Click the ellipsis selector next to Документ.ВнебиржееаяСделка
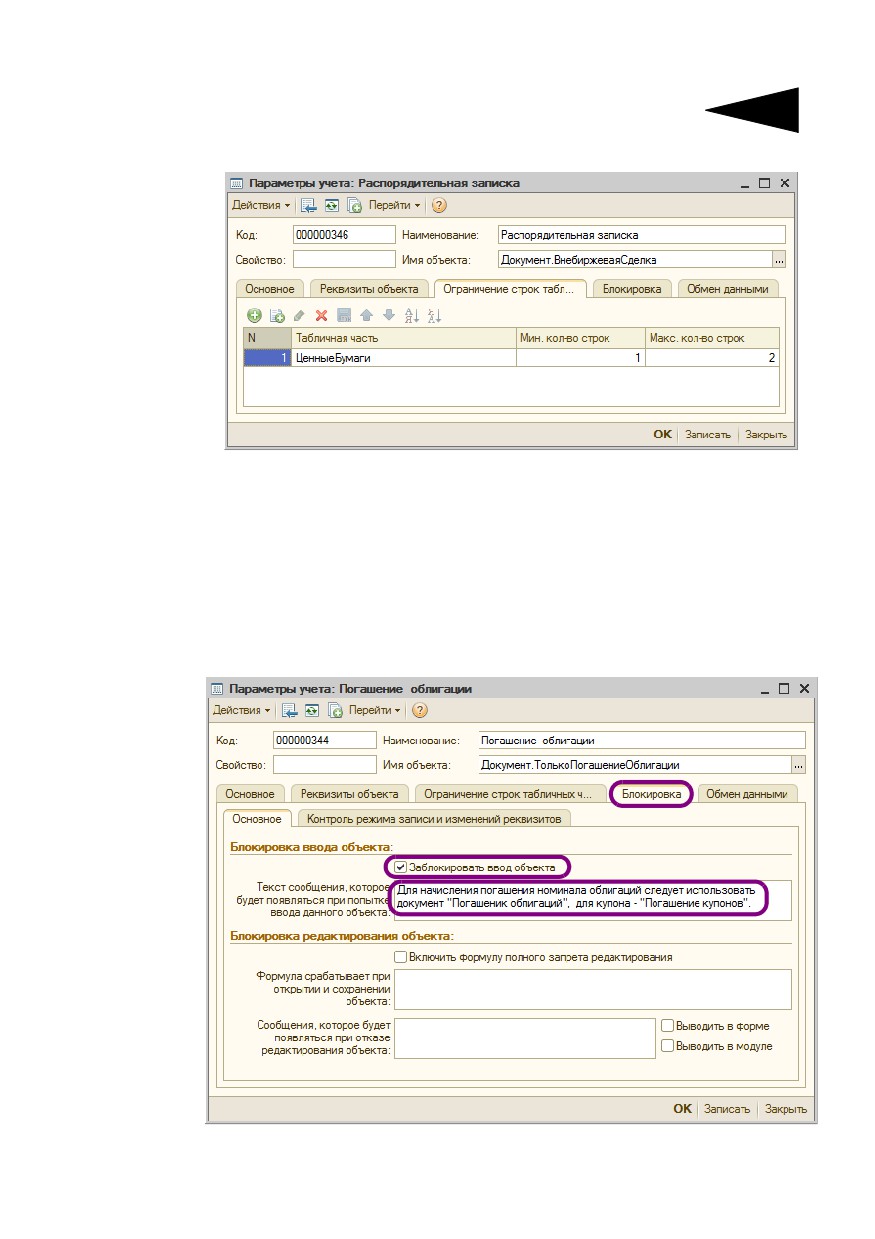The height and width of the screenshot is (1239, 875). click(x=779, y=260)
